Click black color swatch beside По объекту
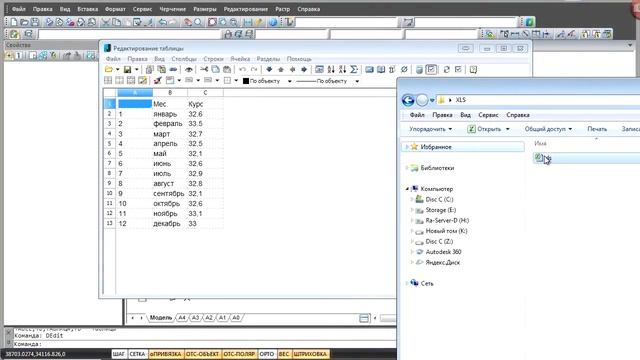This screenshot has width=640, height=360. 246,81
